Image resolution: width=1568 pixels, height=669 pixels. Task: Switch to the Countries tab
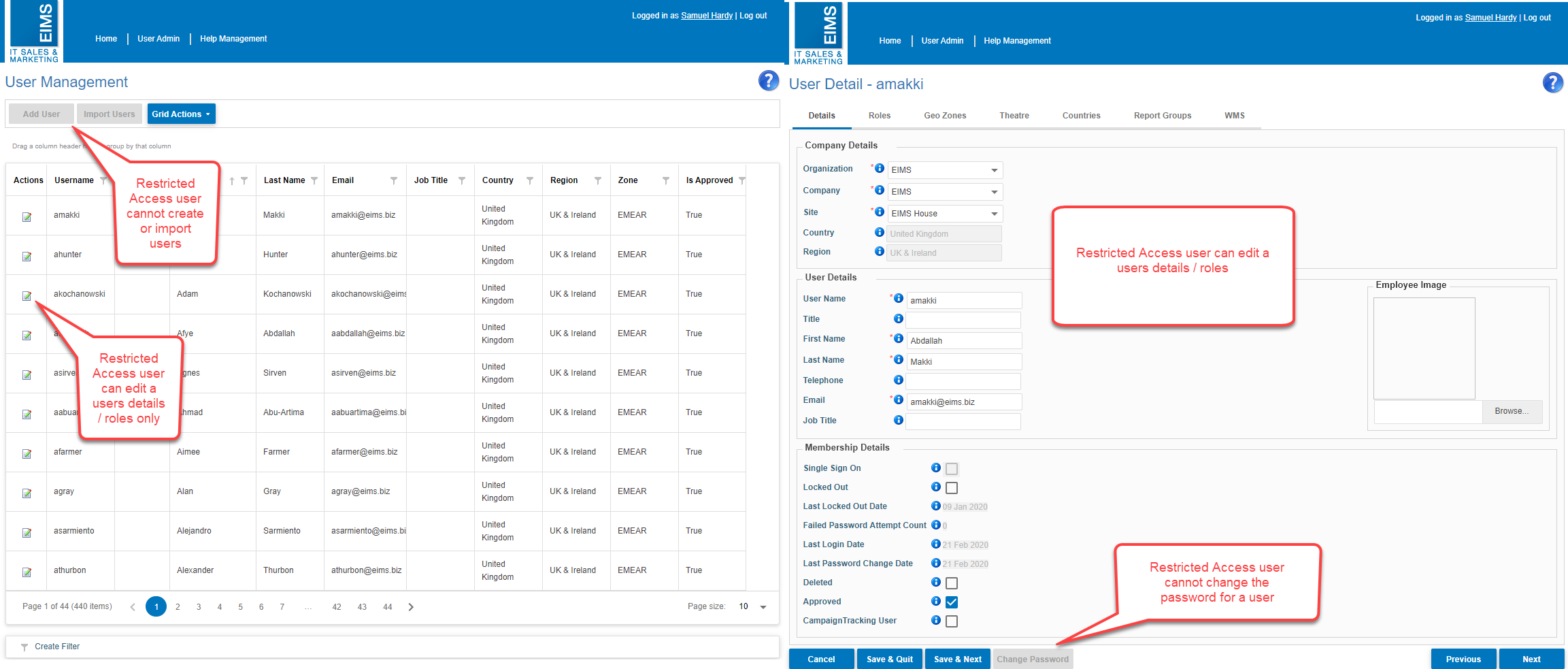coord(1082,116)
